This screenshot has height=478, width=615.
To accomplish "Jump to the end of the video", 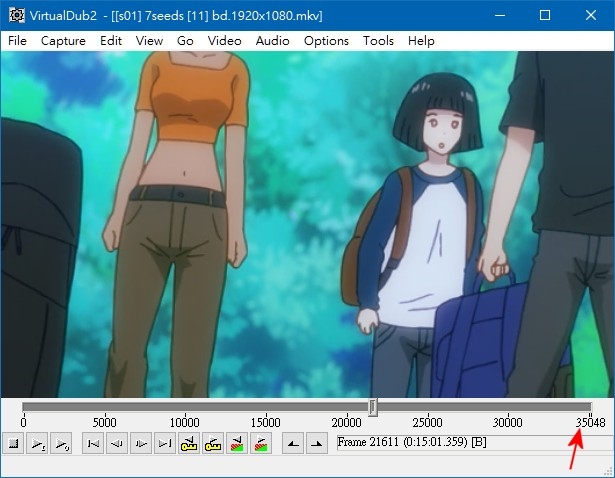I will (165, 443).
